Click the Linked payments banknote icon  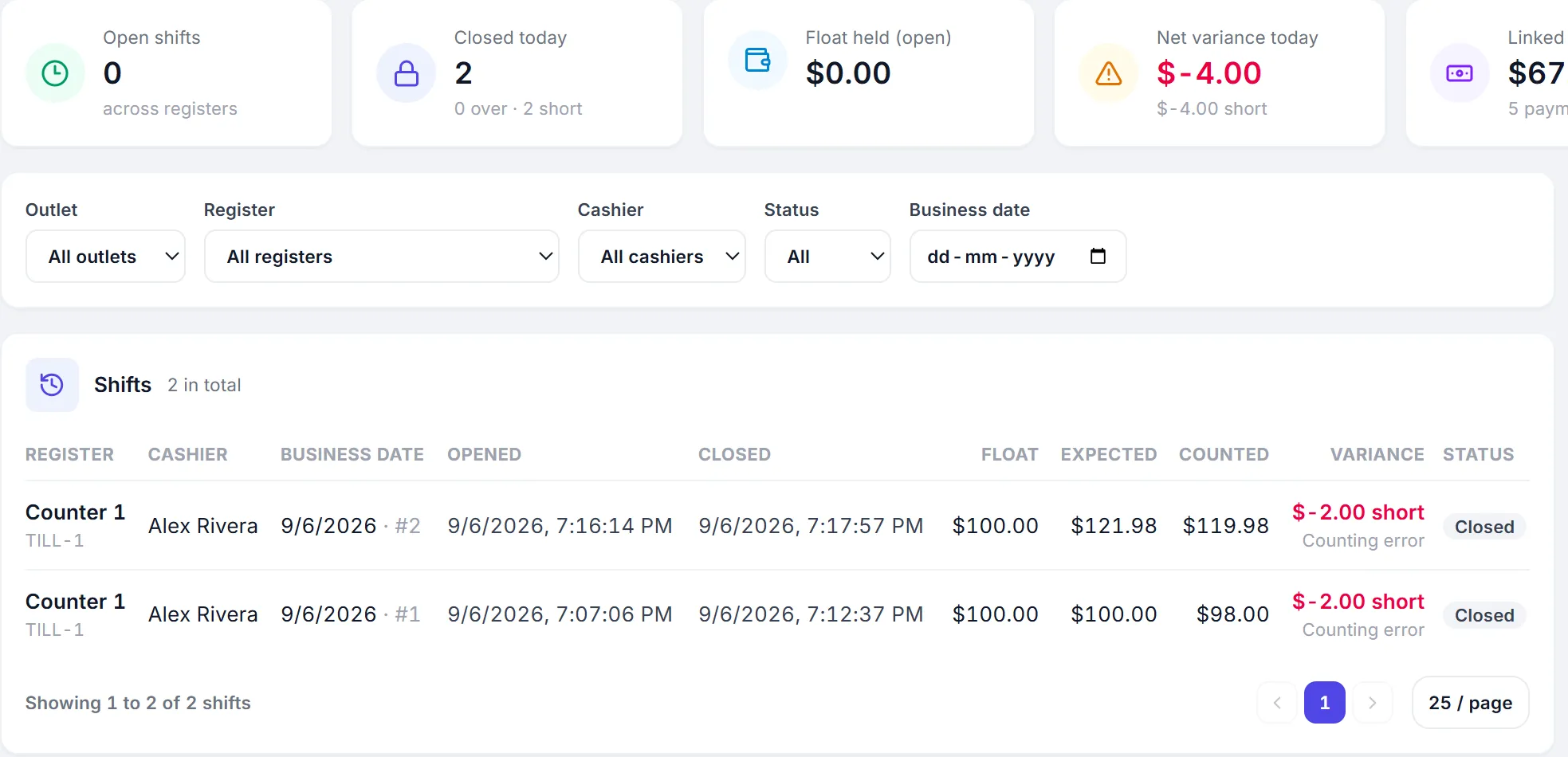1460,73
